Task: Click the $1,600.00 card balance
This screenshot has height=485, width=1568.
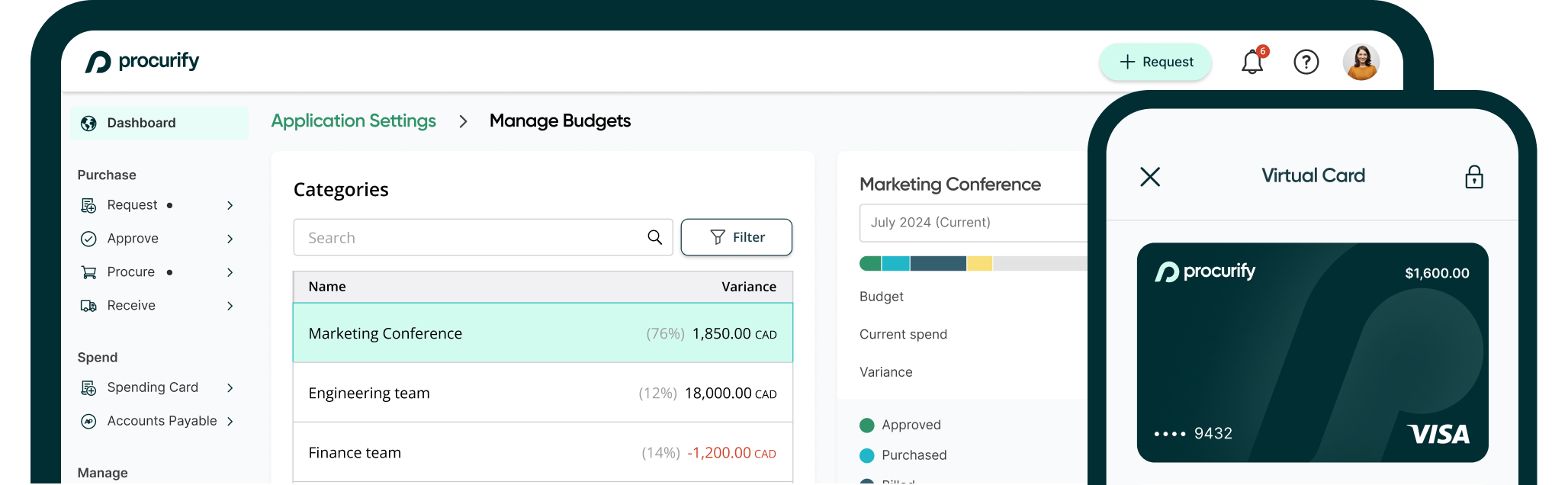Action: pyautogui.click(x=1437, y=273)
